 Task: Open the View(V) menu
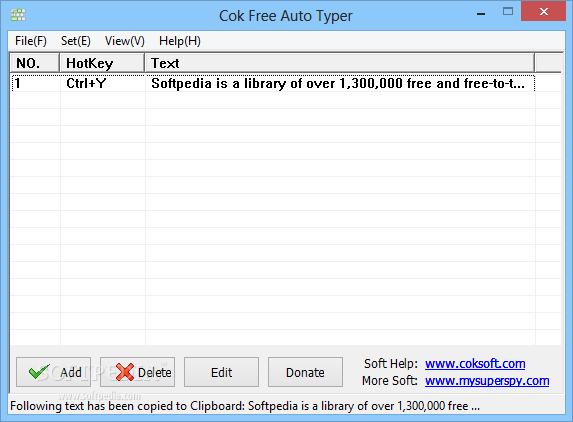(x=125, y=41)
